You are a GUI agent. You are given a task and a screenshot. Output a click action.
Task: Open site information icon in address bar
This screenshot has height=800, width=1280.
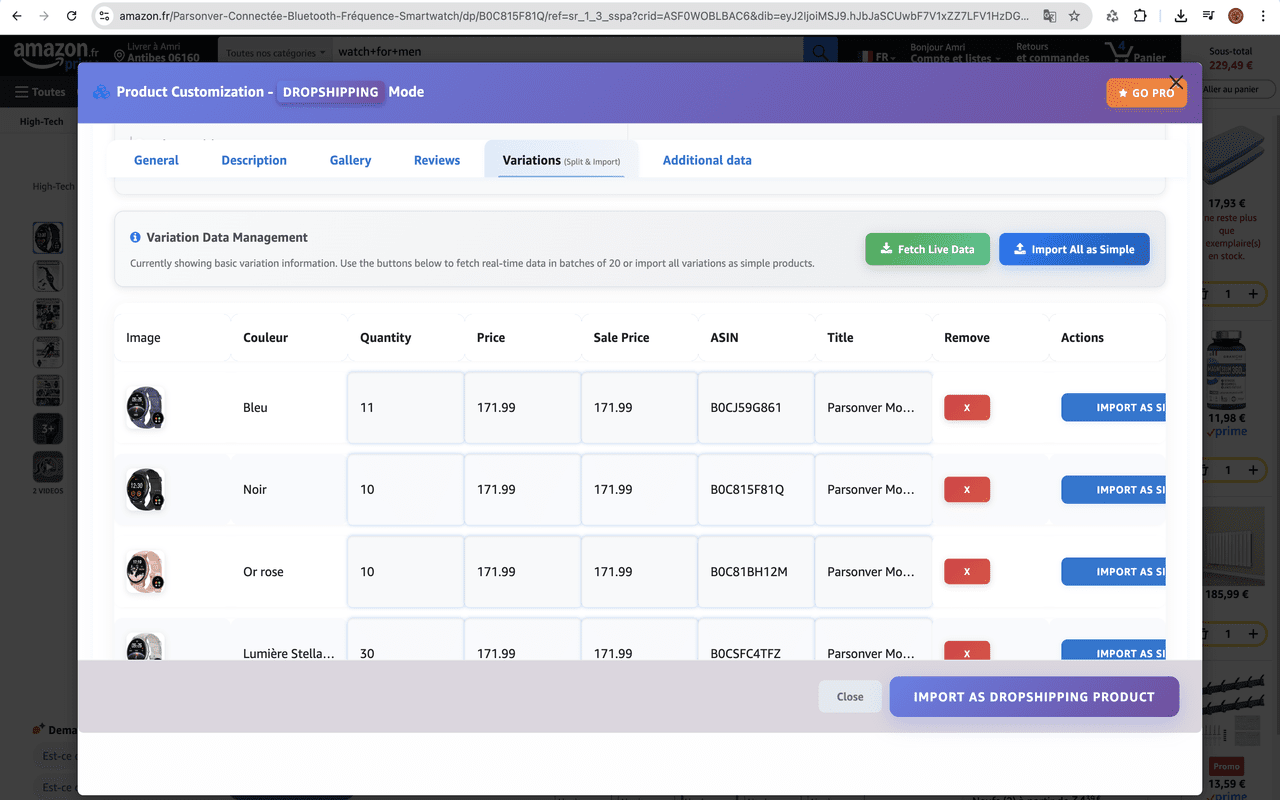click(x=105, y=16)
